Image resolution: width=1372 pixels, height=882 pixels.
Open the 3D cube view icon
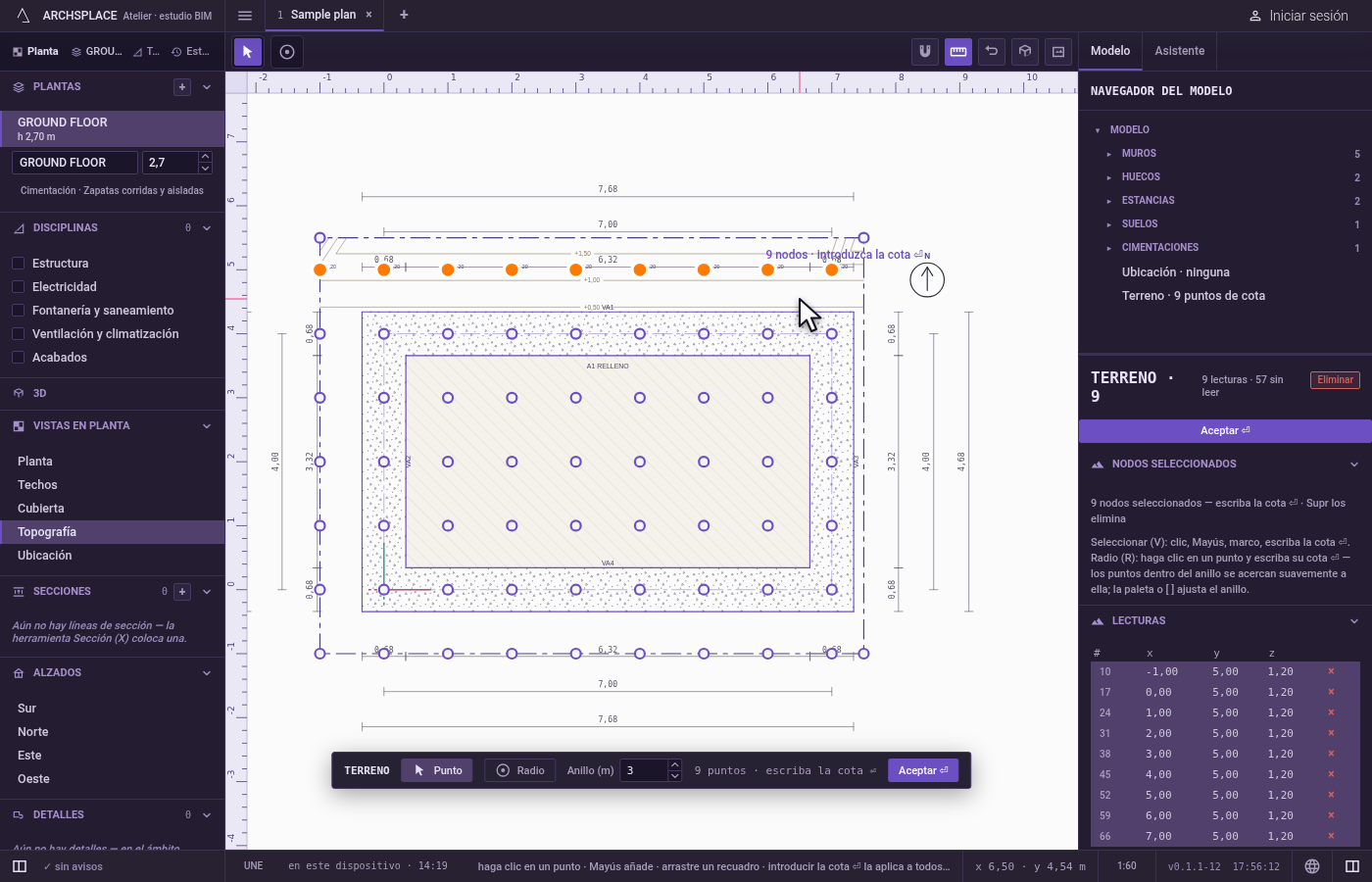pos(1025,52)
